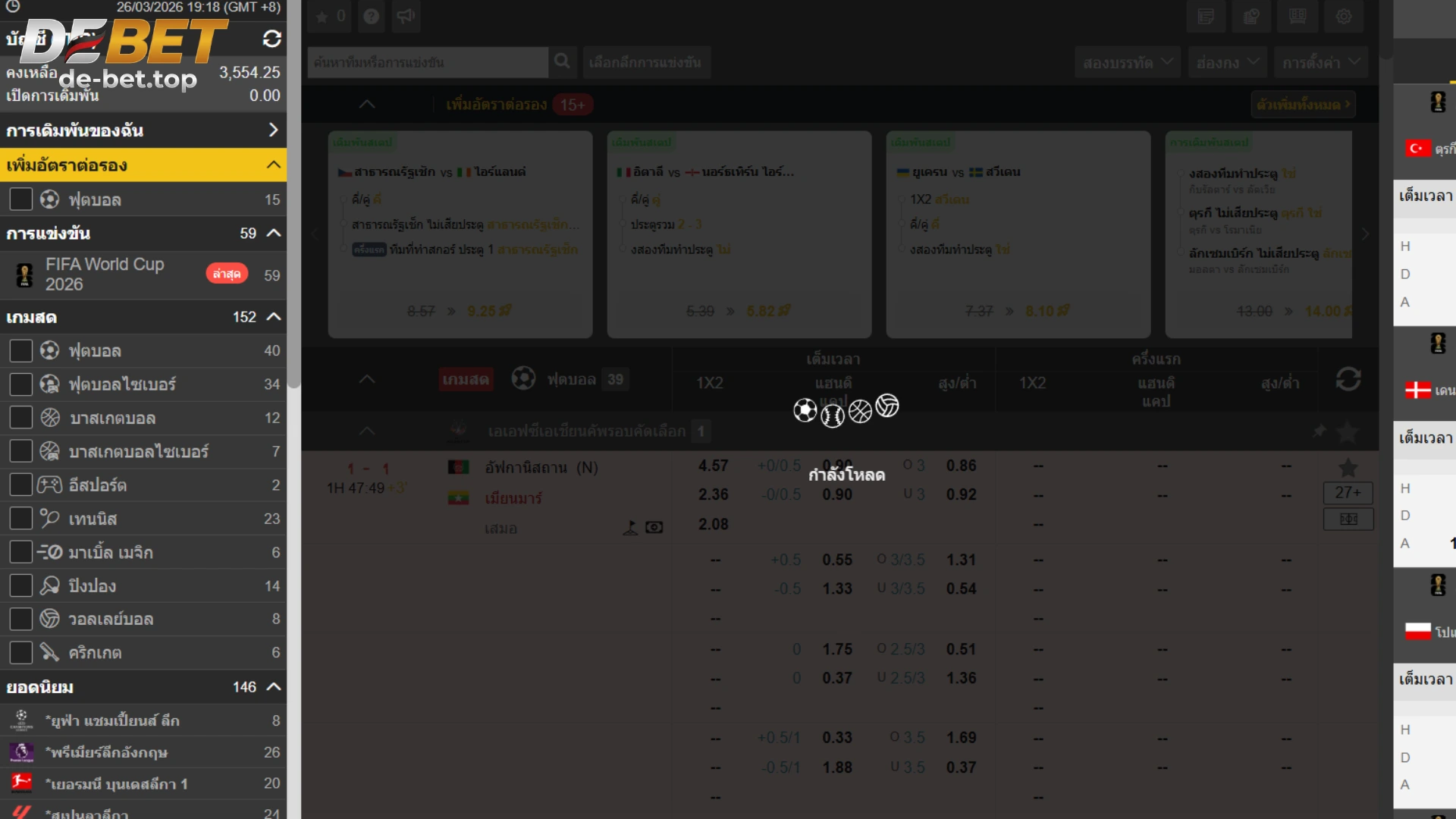Open the announcements megaphone icon

tap(406, 16)
